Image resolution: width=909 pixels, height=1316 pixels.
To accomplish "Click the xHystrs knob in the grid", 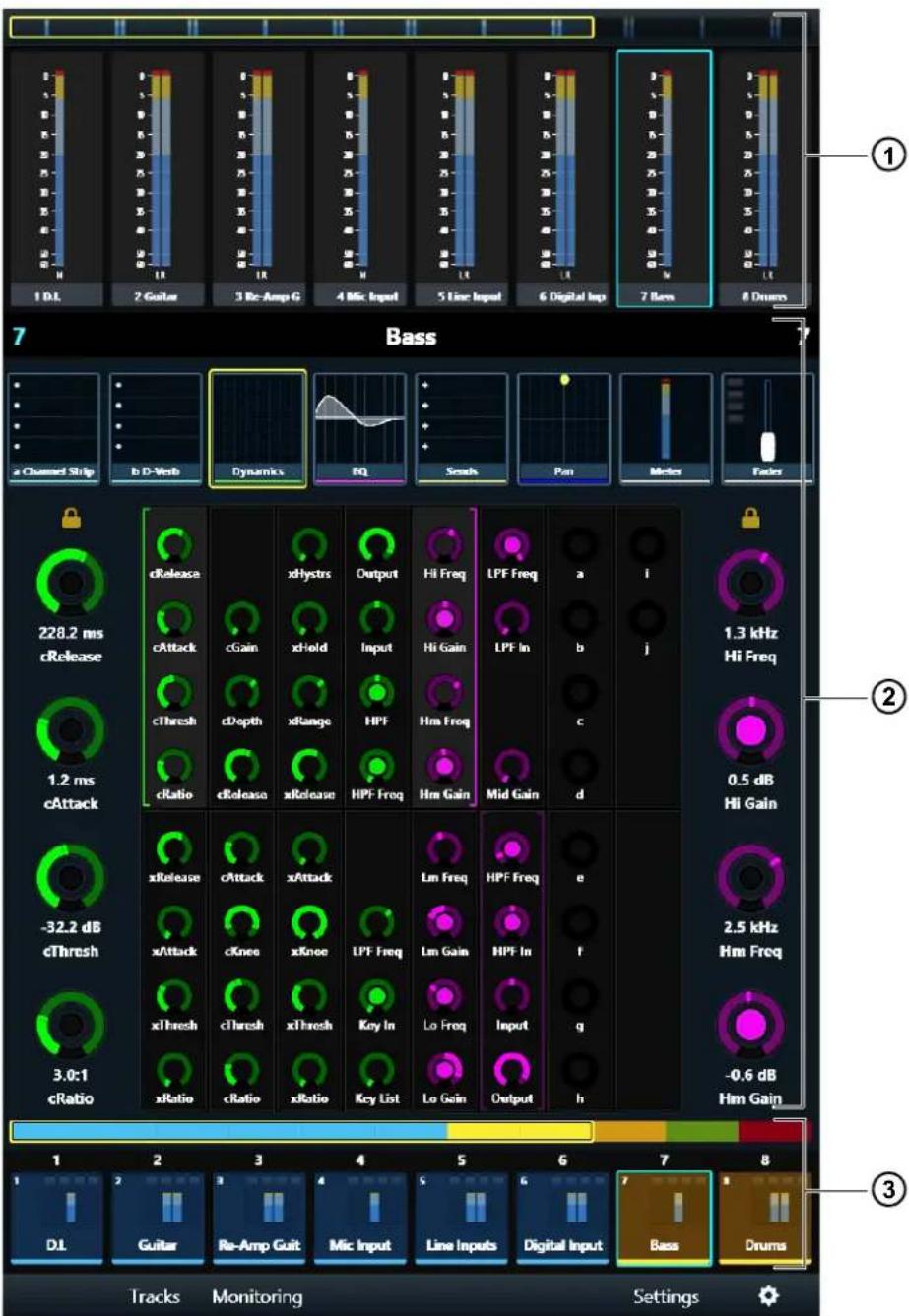I will click(309, 544).
